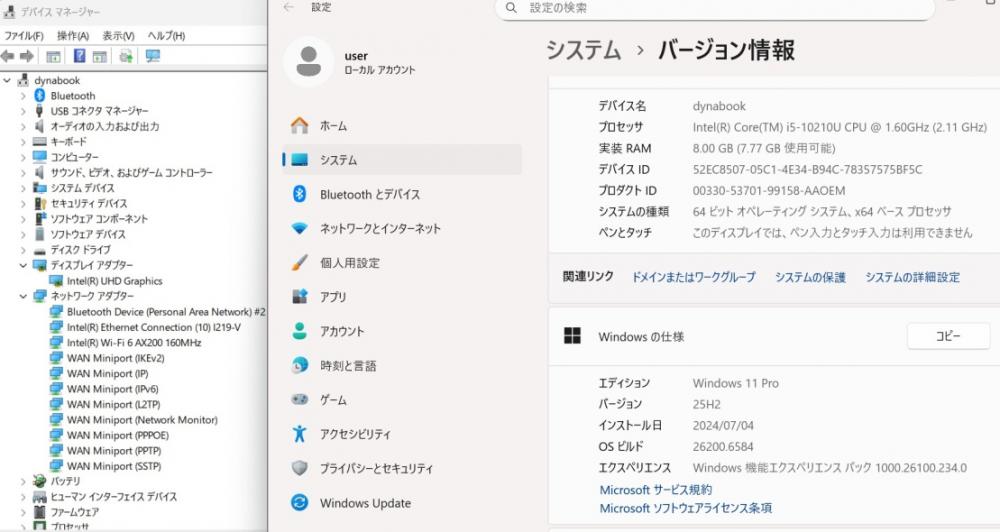Click the Windows Update refresh icon
Screen dimensions: 1000x532
pyautogui.click(x=299, y=503)
